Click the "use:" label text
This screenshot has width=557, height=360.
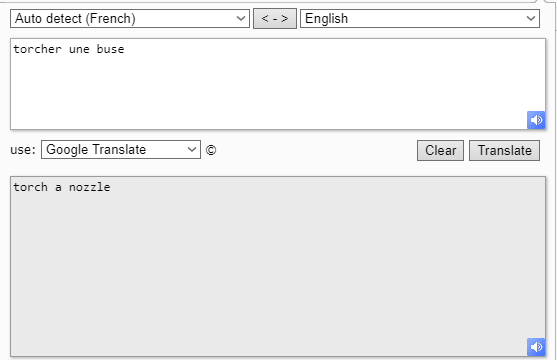tap(23, 150)
